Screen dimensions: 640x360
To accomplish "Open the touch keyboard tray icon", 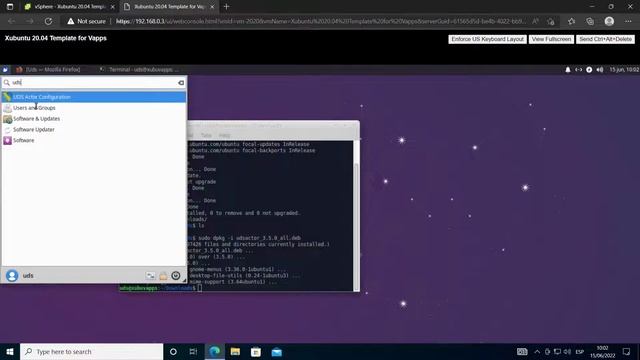I will pyautogui.click(x=522, y=351).
